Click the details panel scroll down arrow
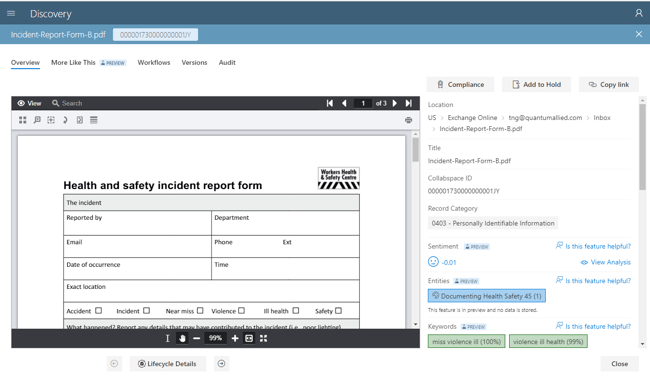The image size is (650, 381). pyautogui.click(x=642, y=344)
